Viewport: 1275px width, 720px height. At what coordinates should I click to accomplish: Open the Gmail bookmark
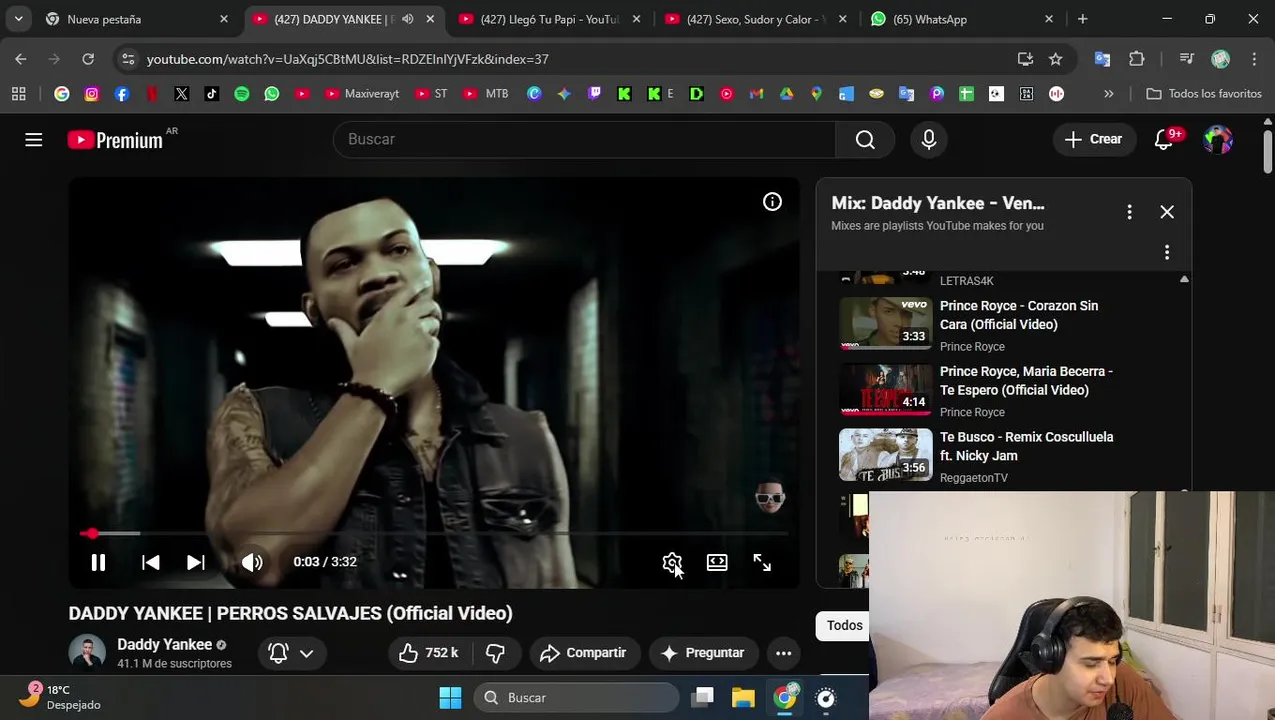coord(756,94)
